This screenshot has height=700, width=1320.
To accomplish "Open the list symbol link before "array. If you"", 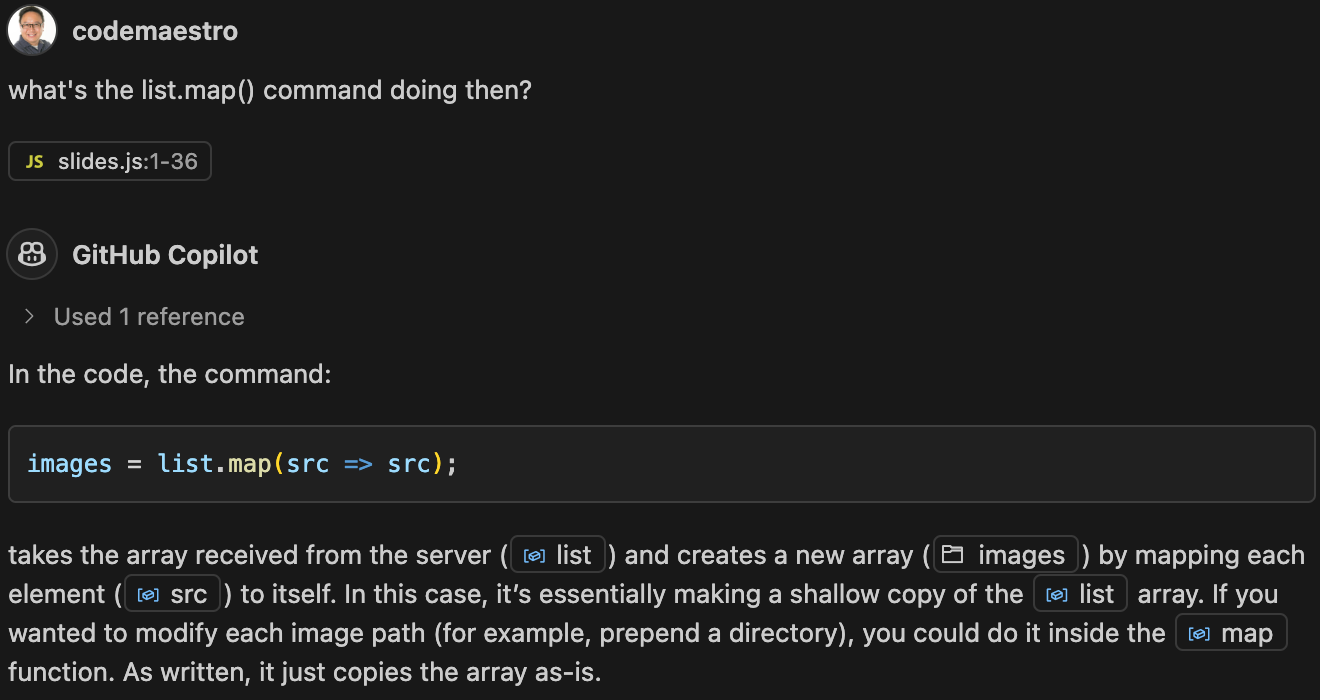I will [x=1081, y=594].
